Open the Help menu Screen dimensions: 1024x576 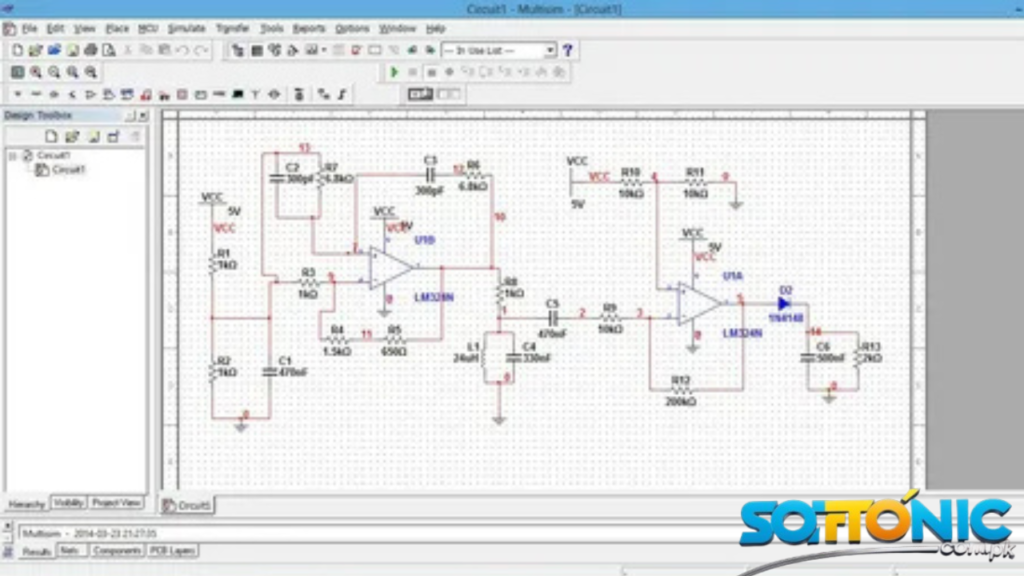[436, 29]
